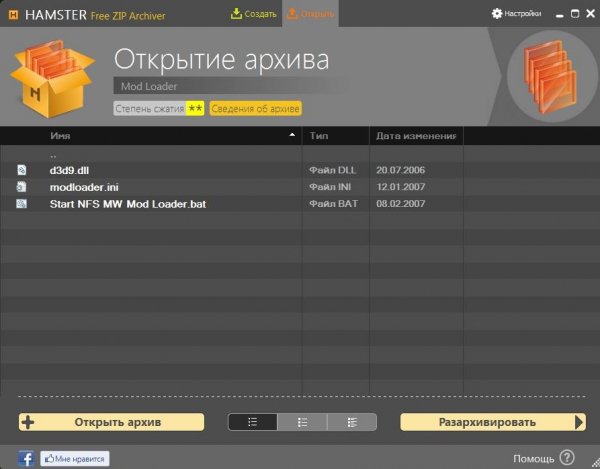Open Настройки settings gear
Image resolution: width=600 pixels, height=469 pixels.
(x=516, y=14)
